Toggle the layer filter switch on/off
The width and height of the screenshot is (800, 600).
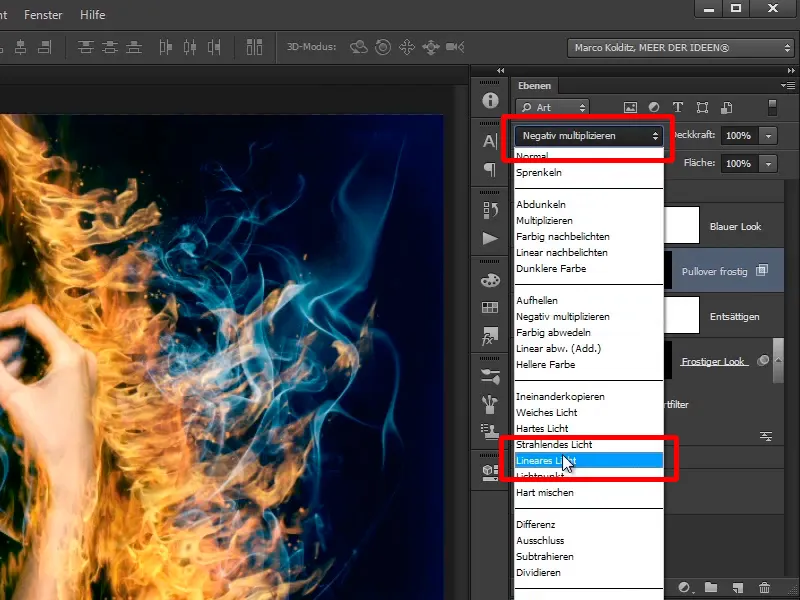[772, 107]
